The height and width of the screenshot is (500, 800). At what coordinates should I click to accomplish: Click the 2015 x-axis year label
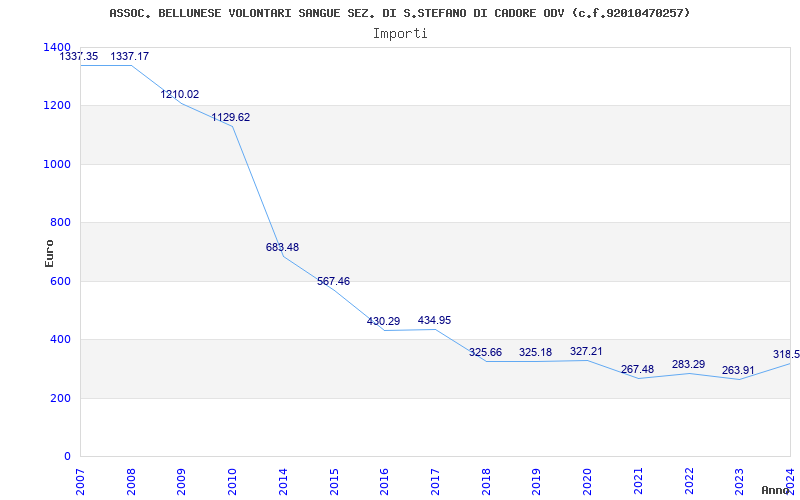[334, 481]
